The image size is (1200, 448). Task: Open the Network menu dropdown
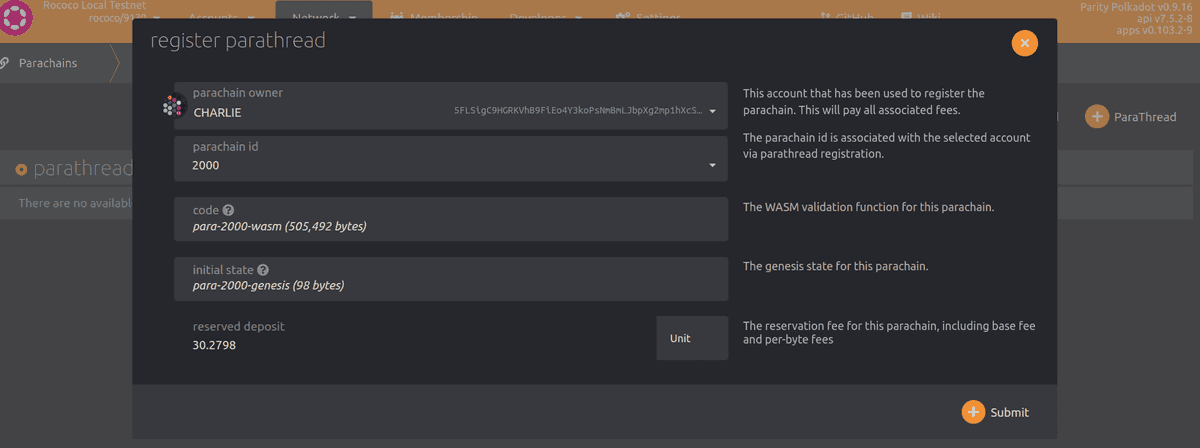point(324,17)
